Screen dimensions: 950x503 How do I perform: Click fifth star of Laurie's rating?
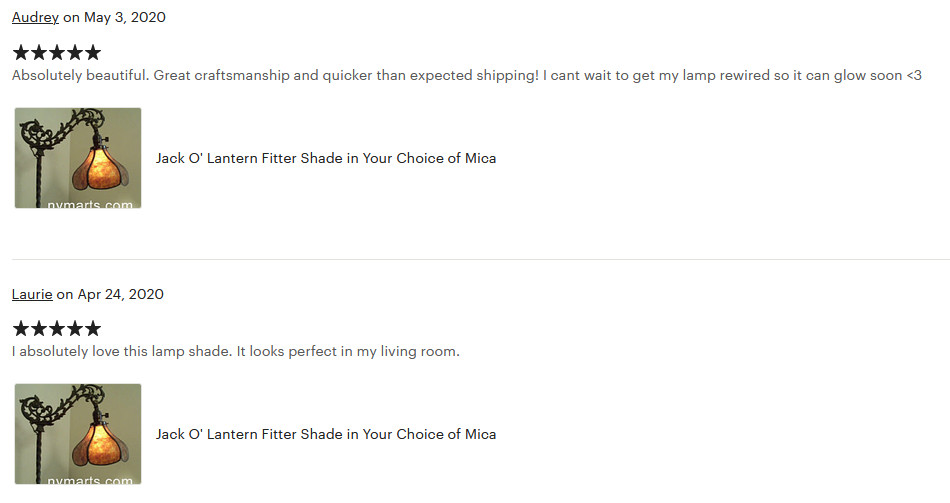93,329
